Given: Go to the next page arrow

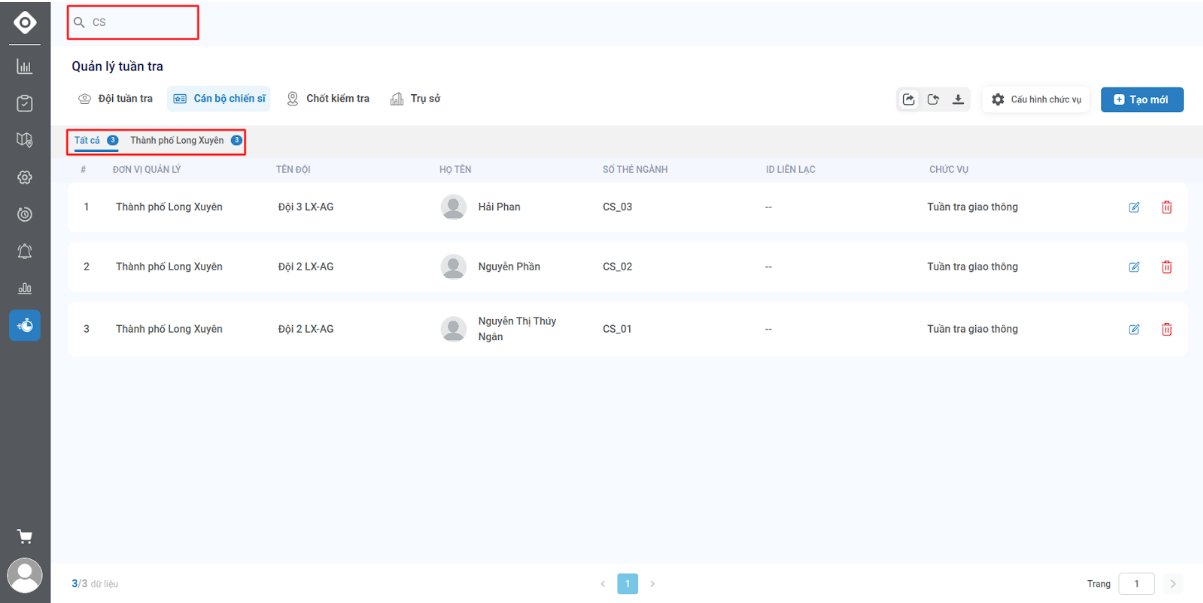Looking at the screenshot, I should point(653,583).
